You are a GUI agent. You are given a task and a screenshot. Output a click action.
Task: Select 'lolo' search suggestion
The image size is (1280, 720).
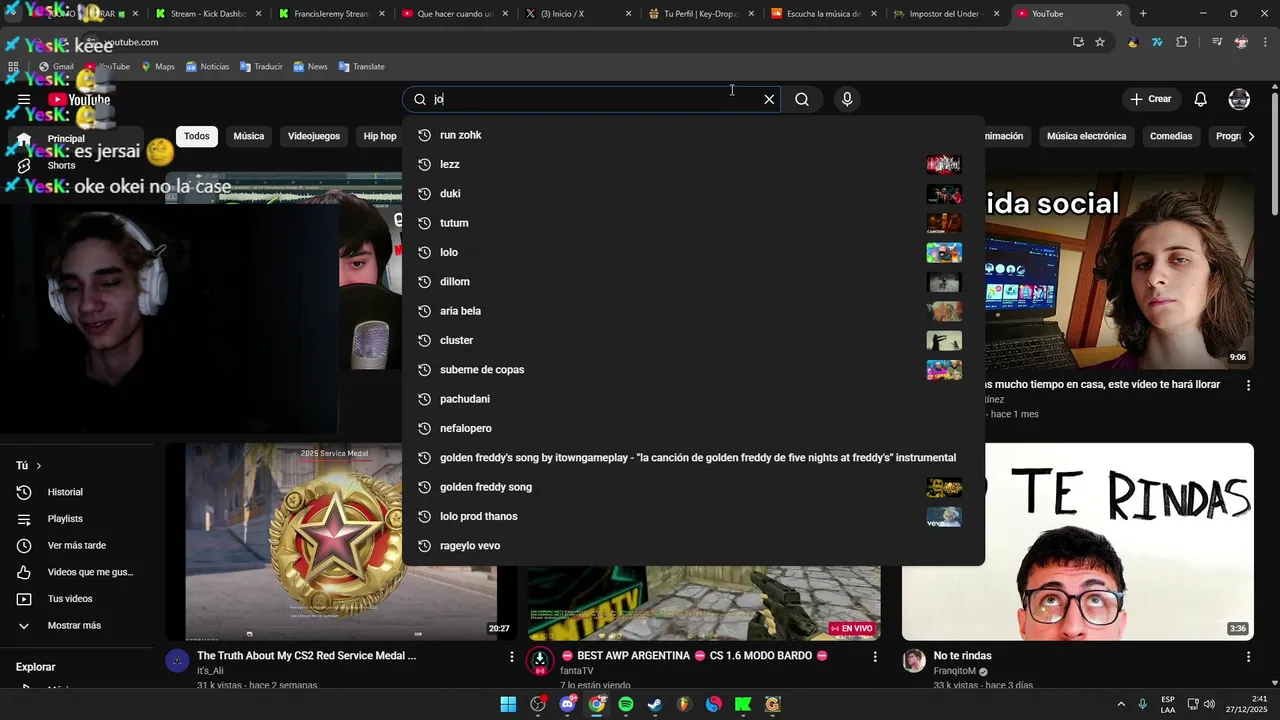694,252
